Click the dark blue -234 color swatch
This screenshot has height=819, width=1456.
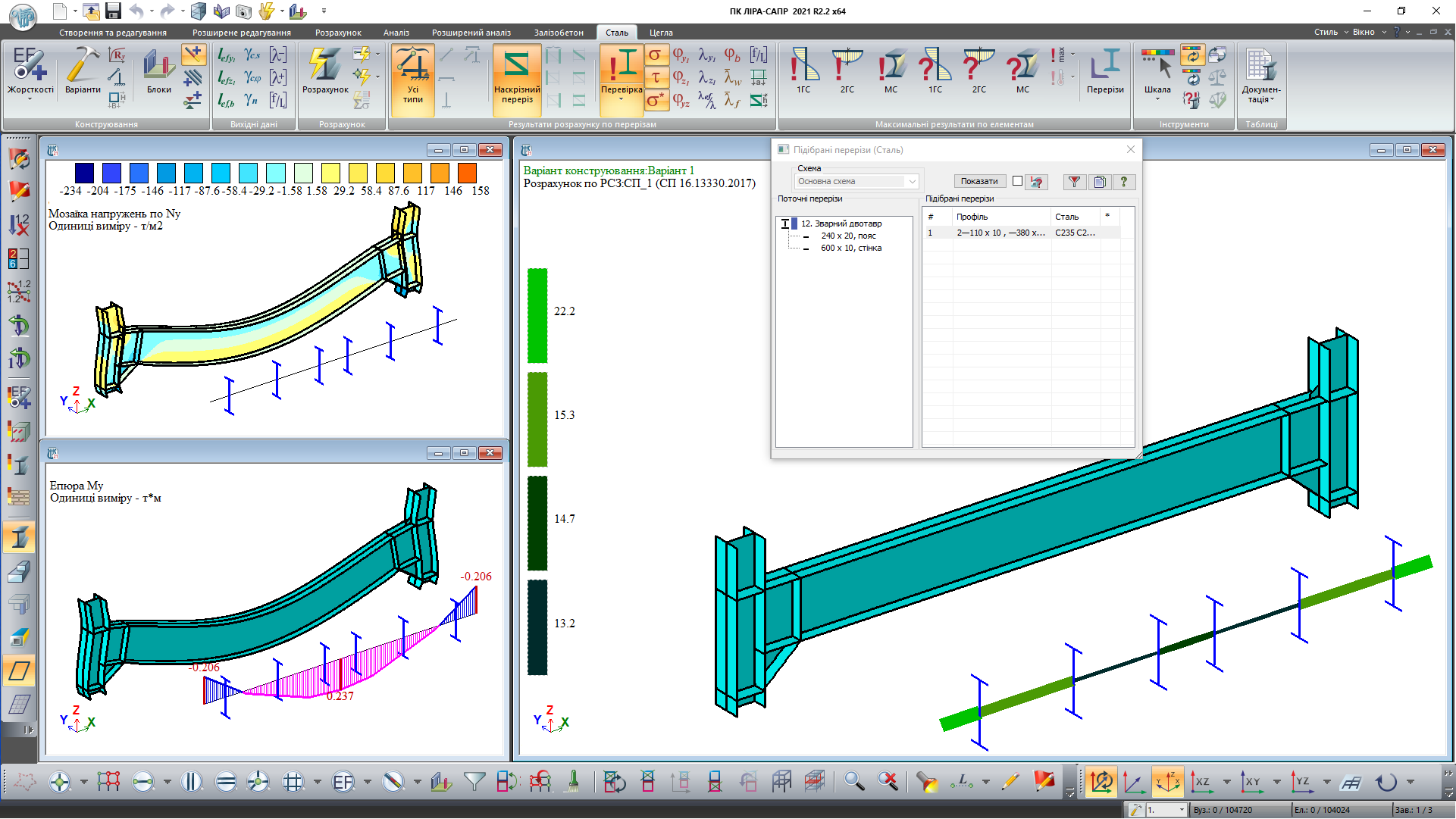(x=85, y=173)
